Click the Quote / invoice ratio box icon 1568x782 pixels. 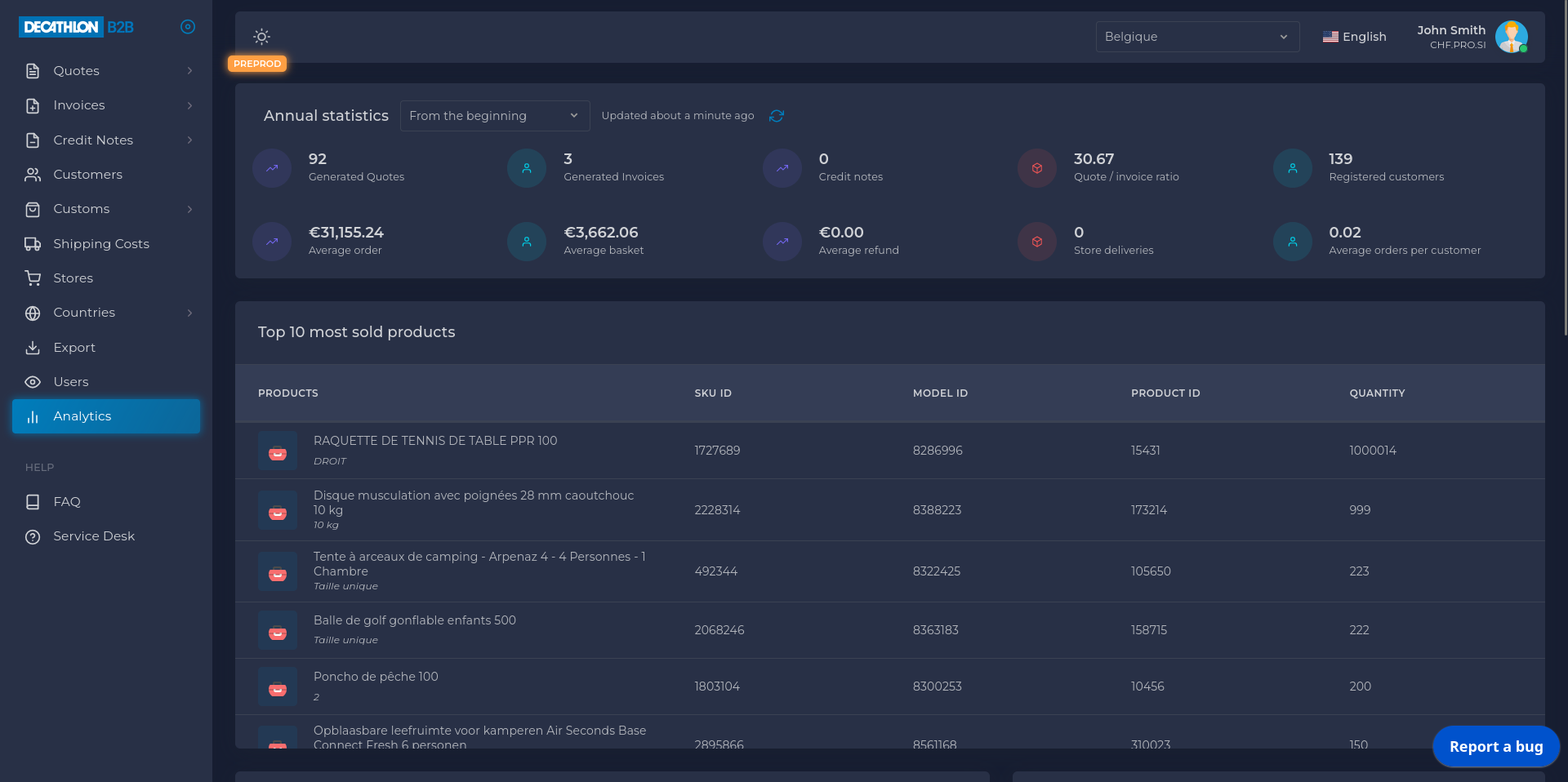pyautogui.click(x=1036, y=168)
